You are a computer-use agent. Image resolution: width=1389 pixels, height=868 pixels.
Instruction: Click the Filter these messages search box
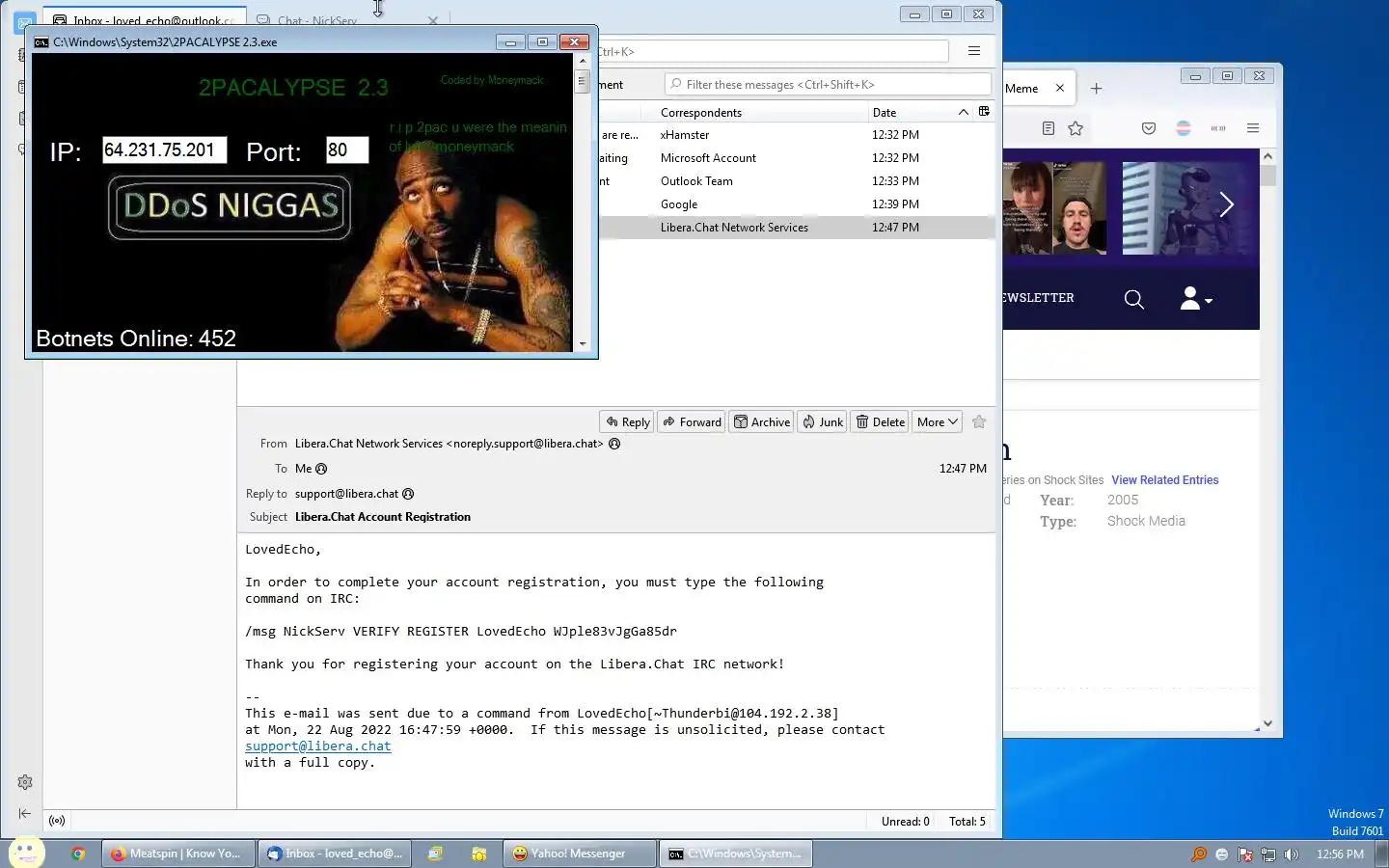(828, 85)
